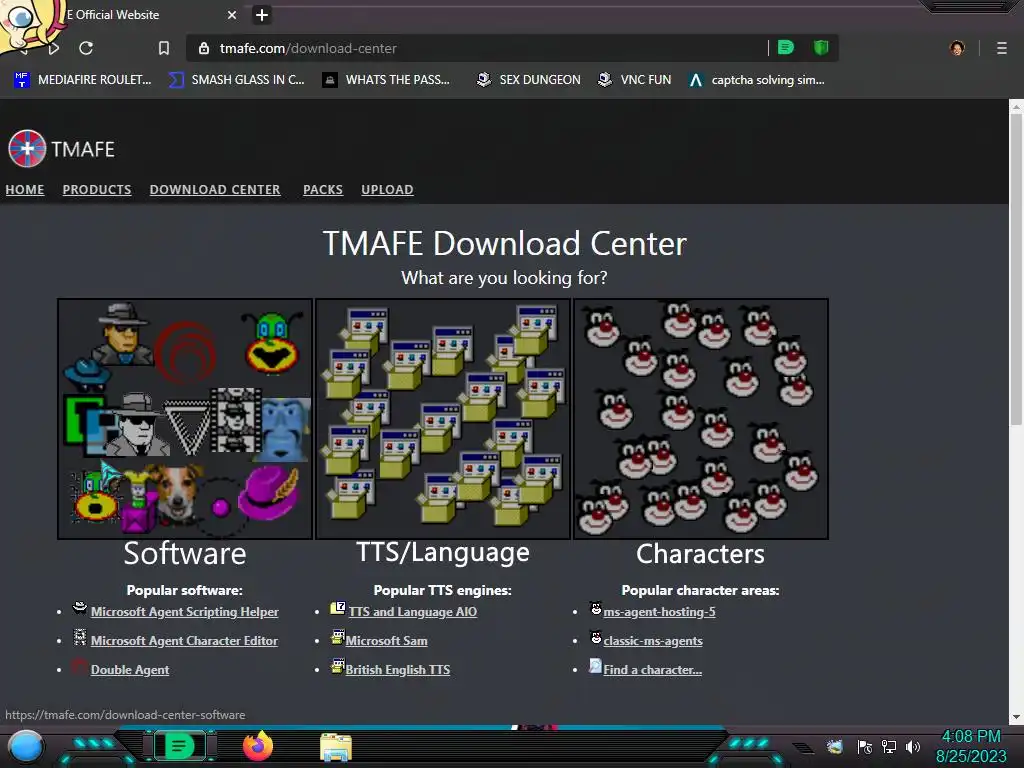Open ms-agent-hosting-5 link
Screen dimensions: 1024x768
coord(660,612)
